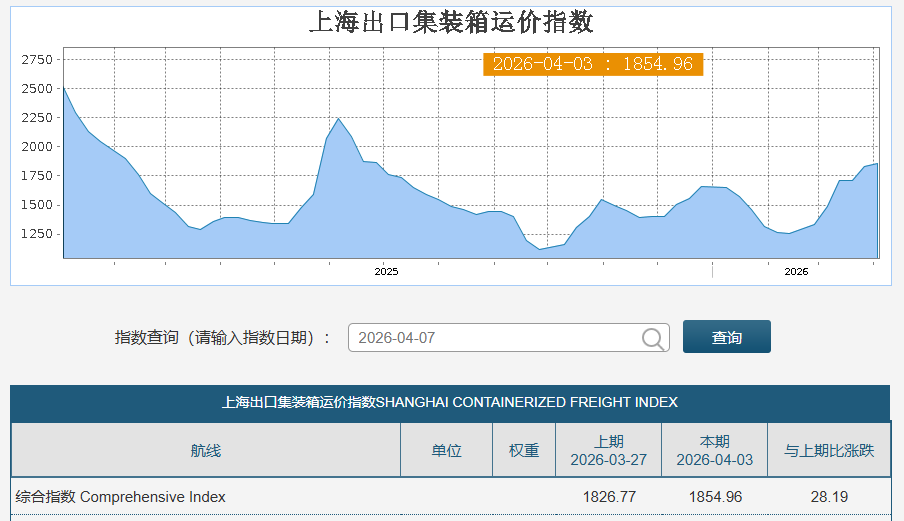
Task: Click the 本期 2026-04-03 column header
Action: pos(714,450)
